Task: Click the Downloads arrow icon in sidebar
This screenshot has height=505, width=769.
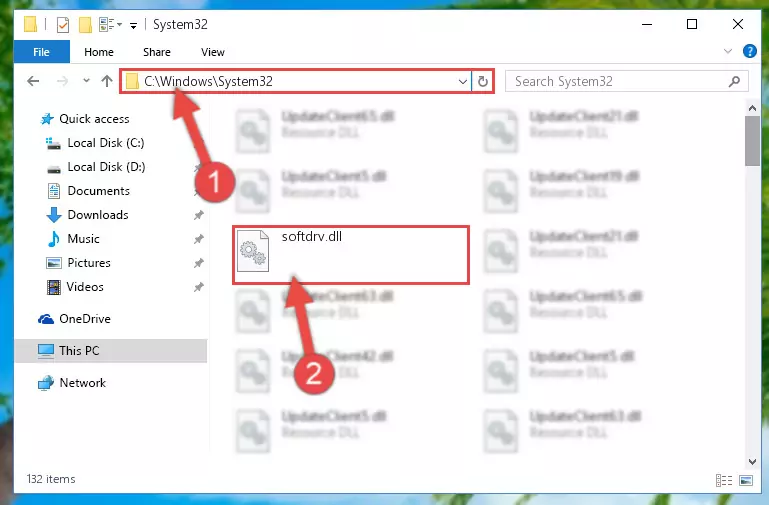Action: [54, 215]
